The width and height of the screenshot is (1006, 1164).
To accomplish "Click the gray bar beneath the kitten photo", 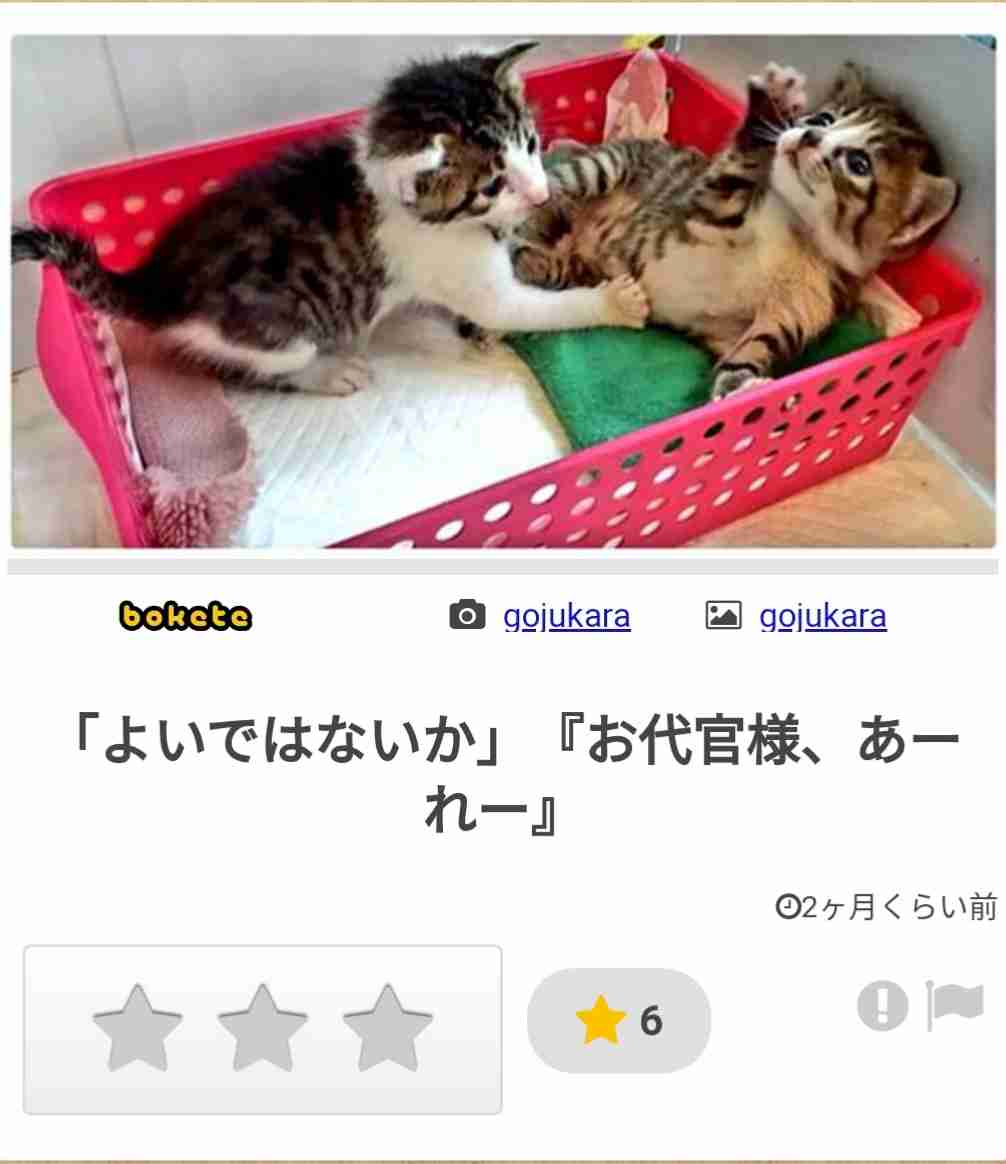I will pos(503,567).
